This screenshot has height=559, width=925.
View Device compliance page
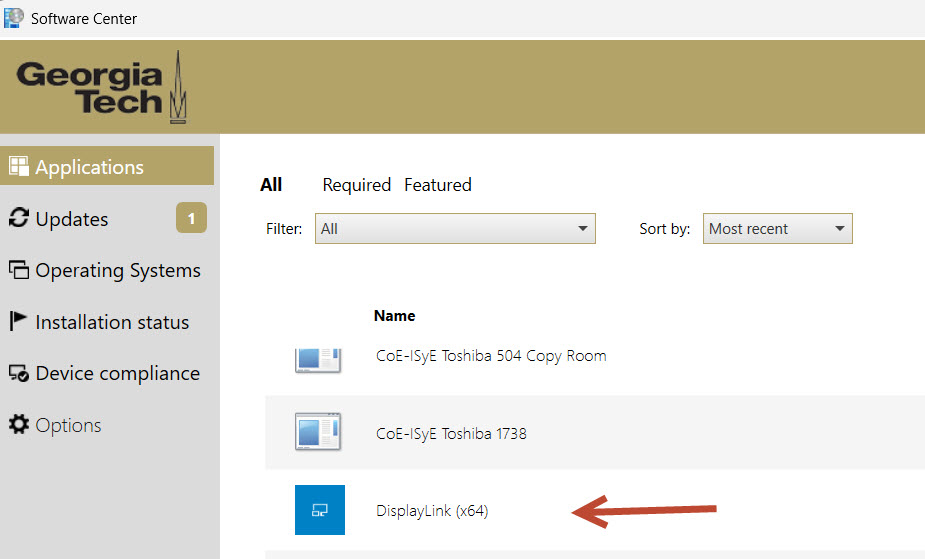click(x=117, y=373)
